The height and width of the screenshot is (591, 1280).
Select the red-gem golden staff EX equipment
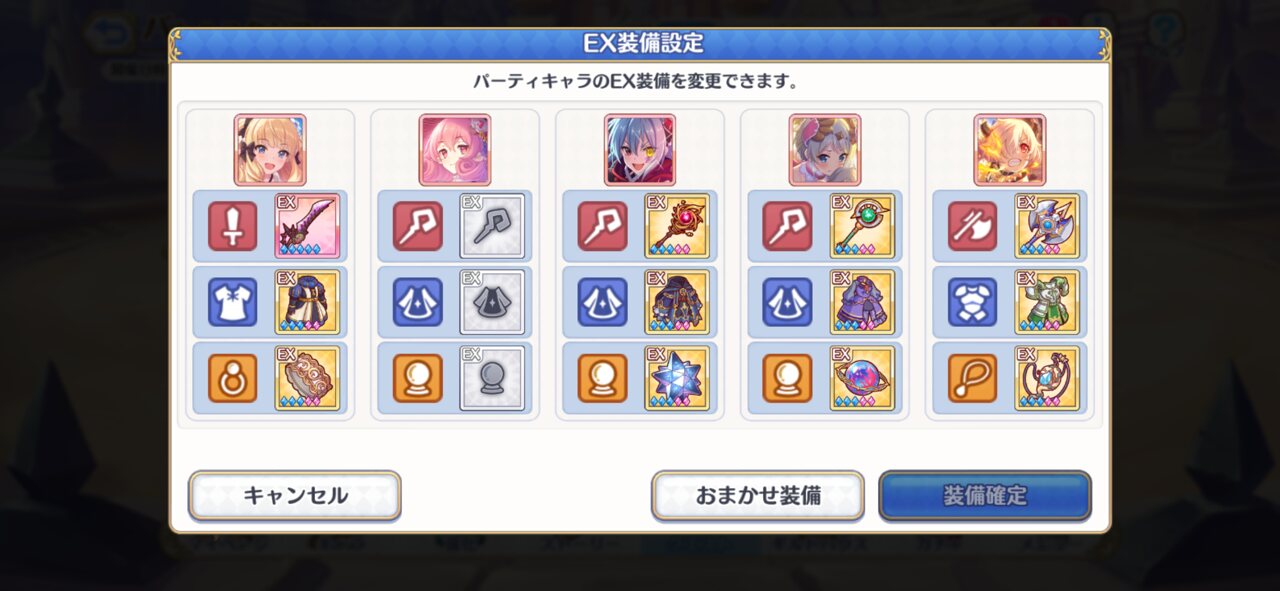coord(677,226)
